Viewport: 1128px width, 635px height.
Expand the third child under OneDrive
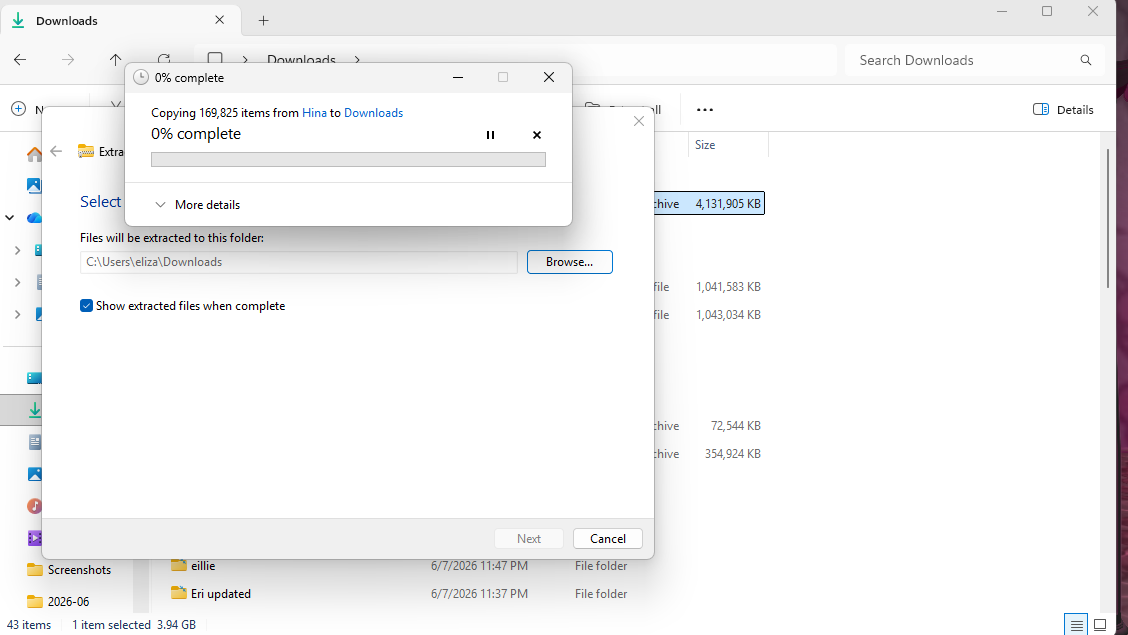point(18,314)
